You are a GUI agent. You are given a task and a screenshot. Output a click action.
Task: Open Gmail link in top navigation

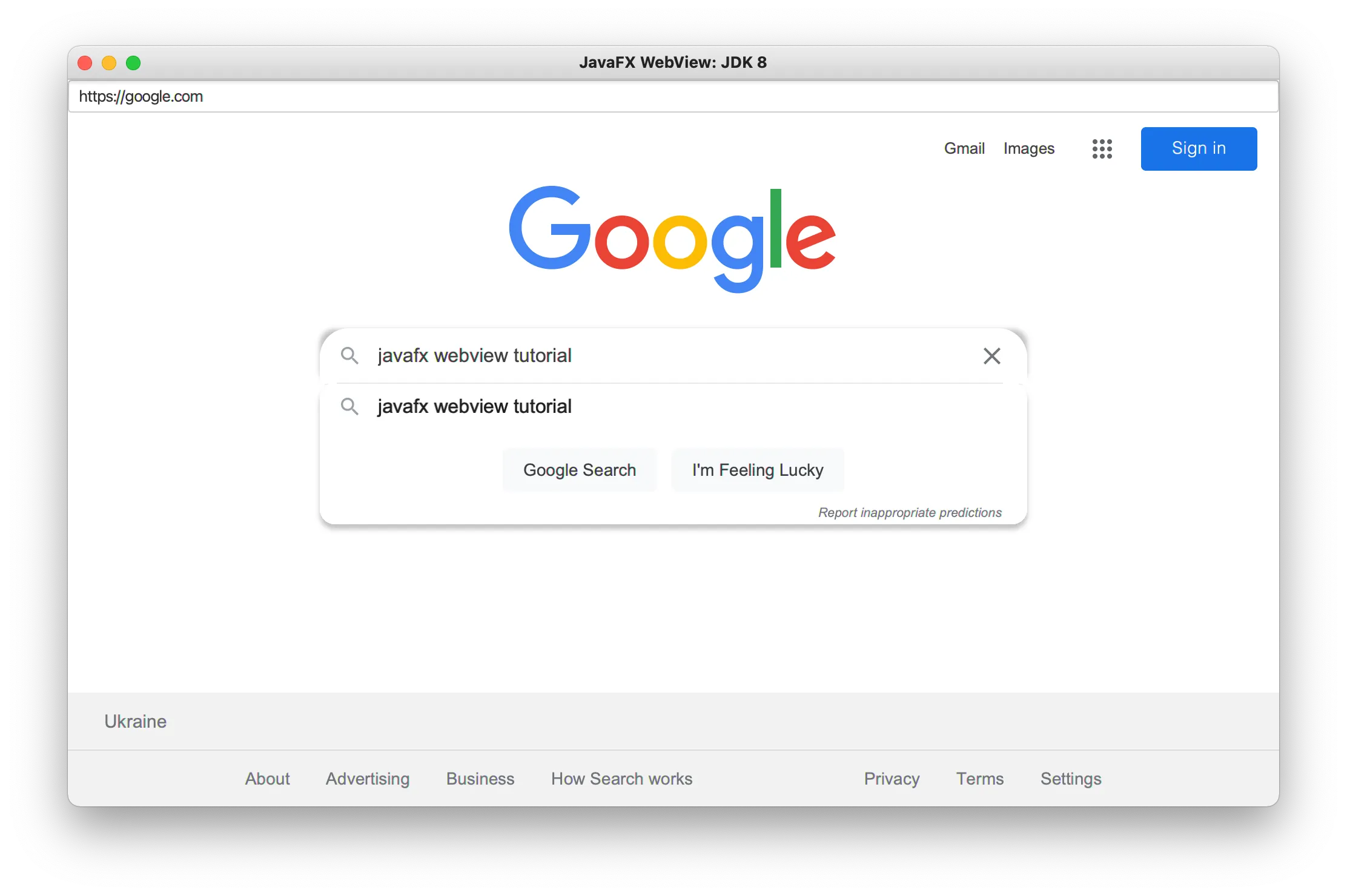coord(963,148)
